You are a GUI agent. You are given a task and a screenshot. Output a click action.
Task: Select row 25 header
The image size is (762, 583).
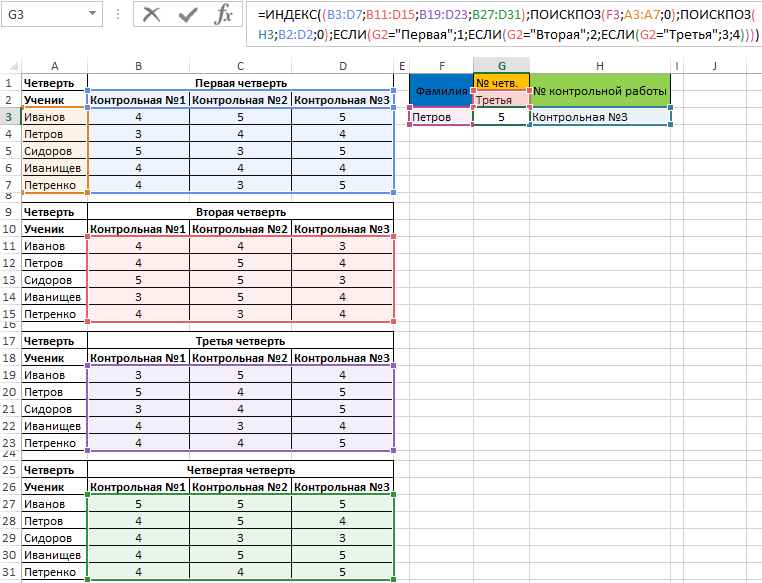coord(8,470)
